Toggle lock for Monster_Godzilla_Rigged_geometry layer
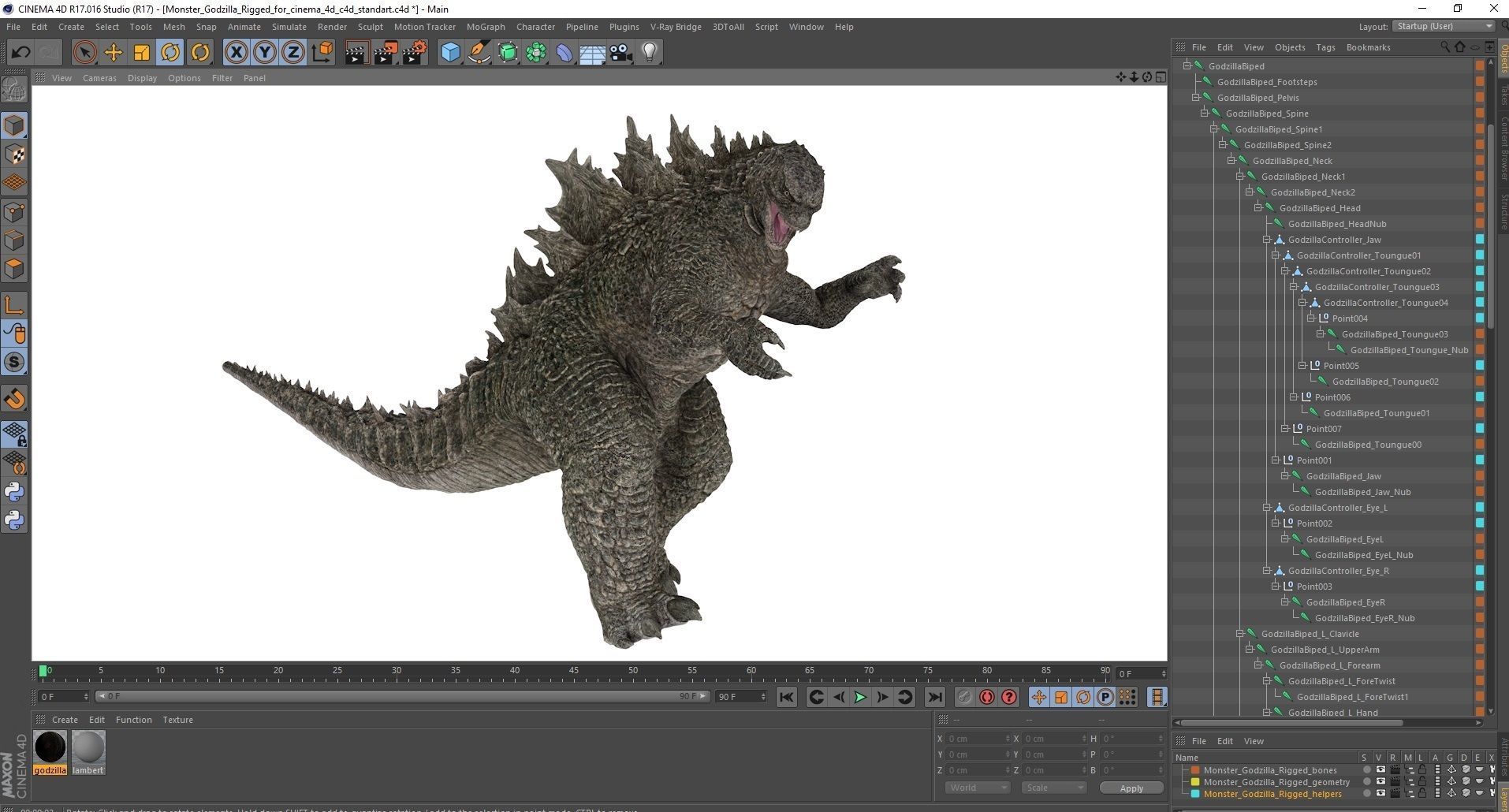Image resolution: width=1509 pixels, height=812 pixels. point(1421,782)
